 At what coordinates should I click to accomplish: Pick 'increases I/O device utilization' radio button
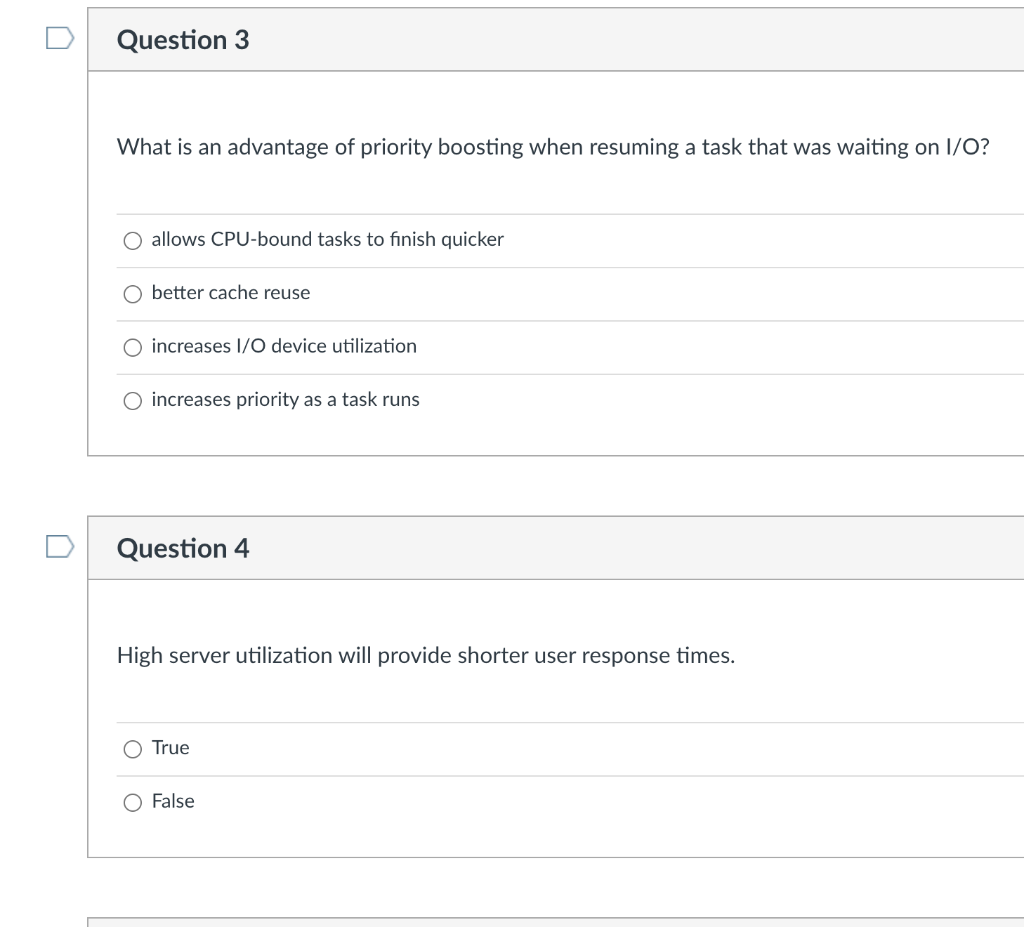click(133, 347)
